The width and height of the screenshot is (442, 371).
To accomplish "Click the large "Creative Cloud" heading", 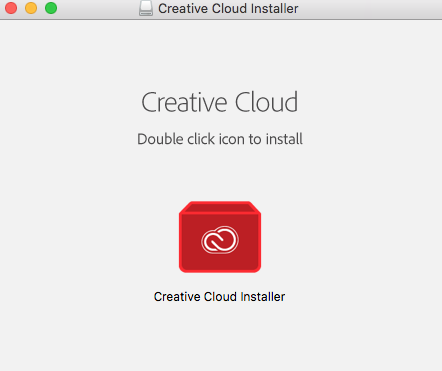I will point(220,102).
